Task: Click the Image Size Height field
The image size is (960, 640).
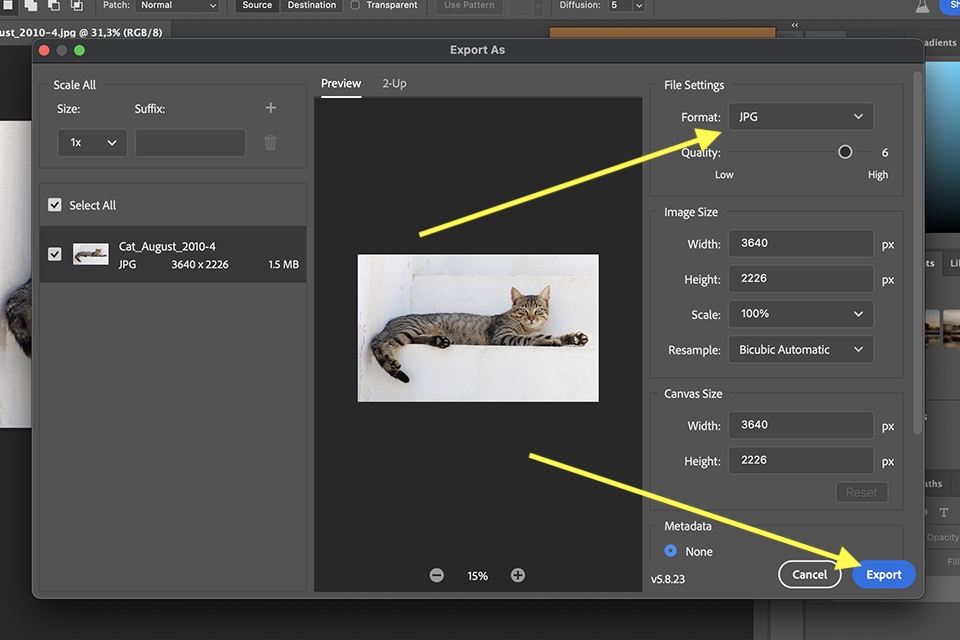Action: [x=801, y=279]
